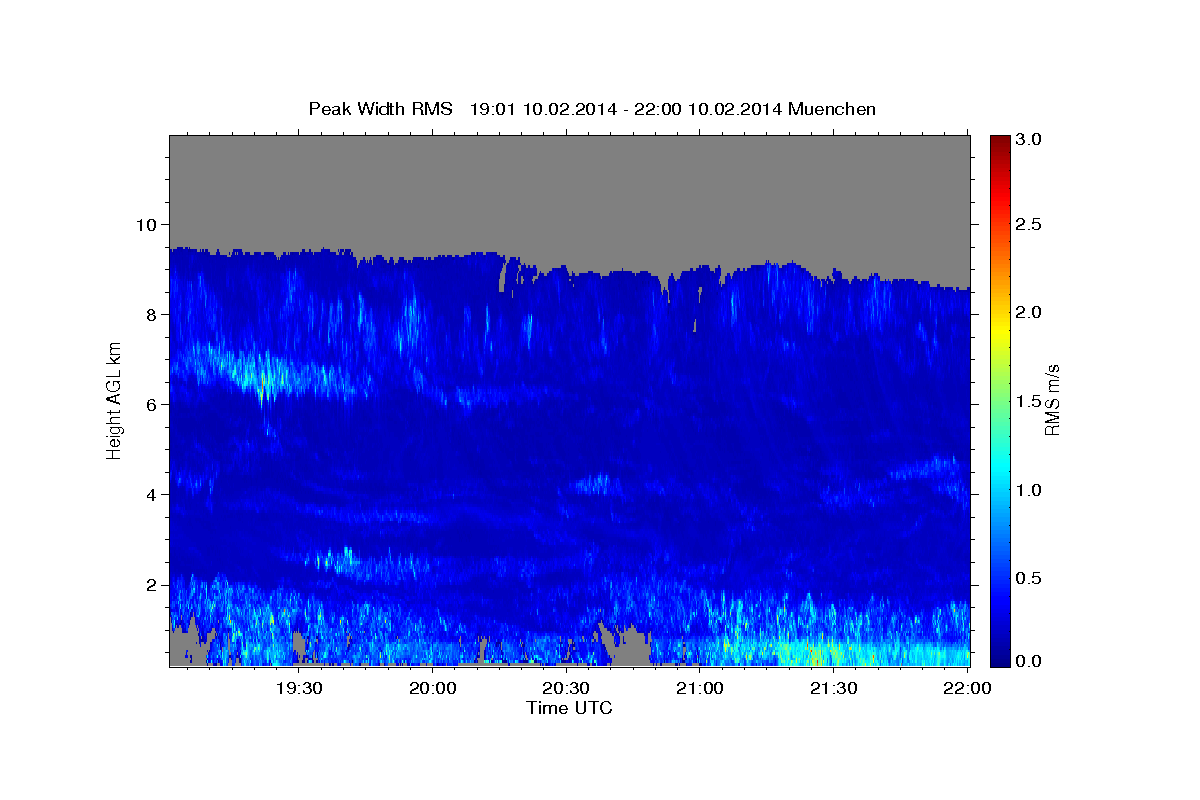1200x800 pixels.
Task: Click the 'Height AGL km' axis label
Action: [x=114, y=400]
